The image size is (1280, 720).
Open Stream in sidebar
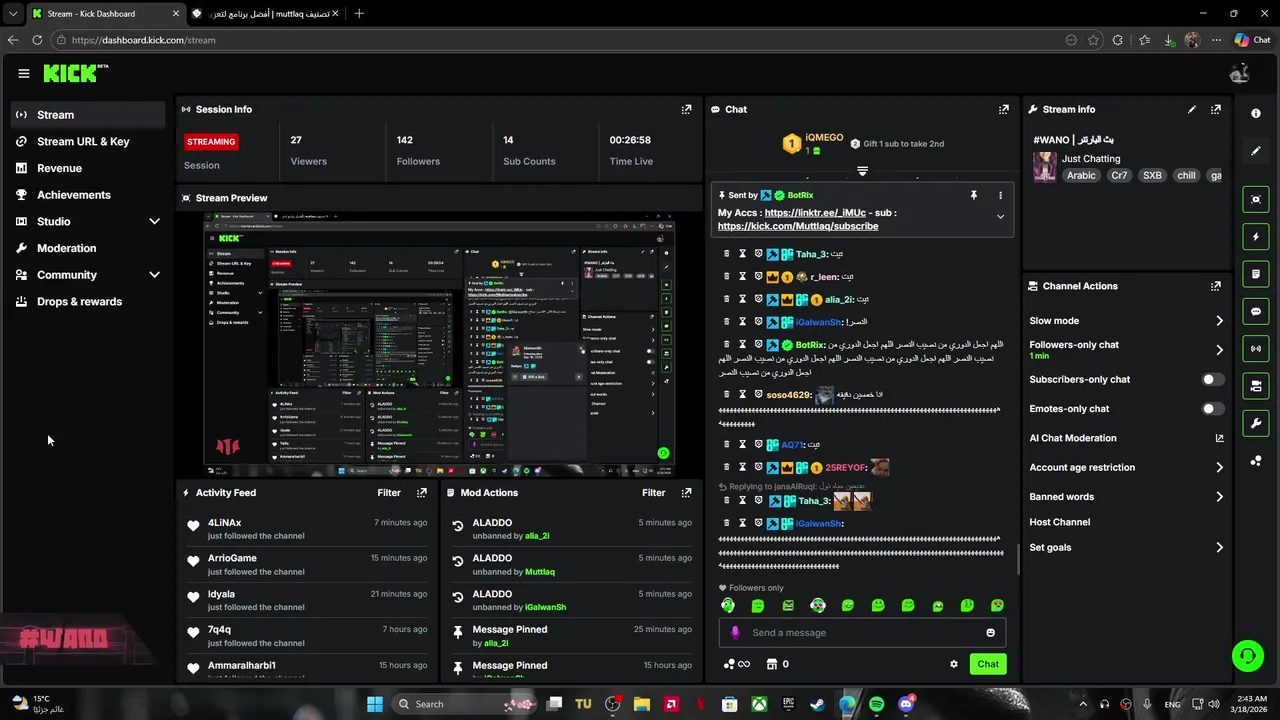88,115
